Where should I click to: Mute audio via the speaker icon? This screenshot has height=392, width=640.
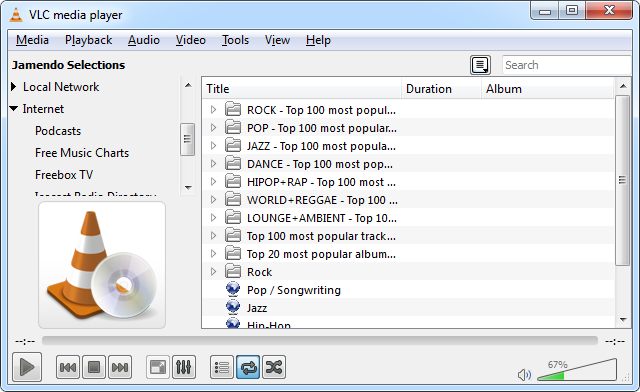coord(524,374)
